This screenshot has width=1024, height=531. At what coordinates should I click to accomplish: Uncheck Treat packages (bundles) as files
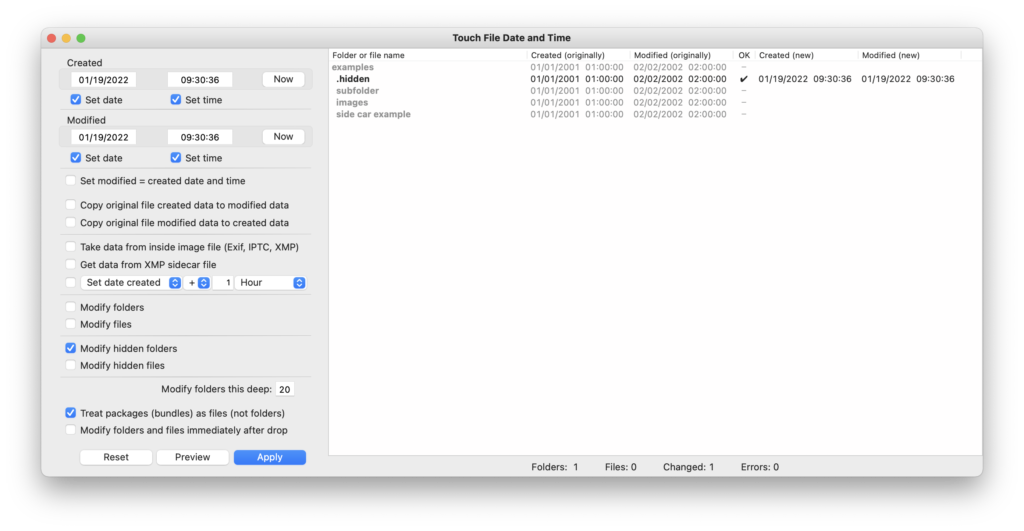tap(71, 413)
